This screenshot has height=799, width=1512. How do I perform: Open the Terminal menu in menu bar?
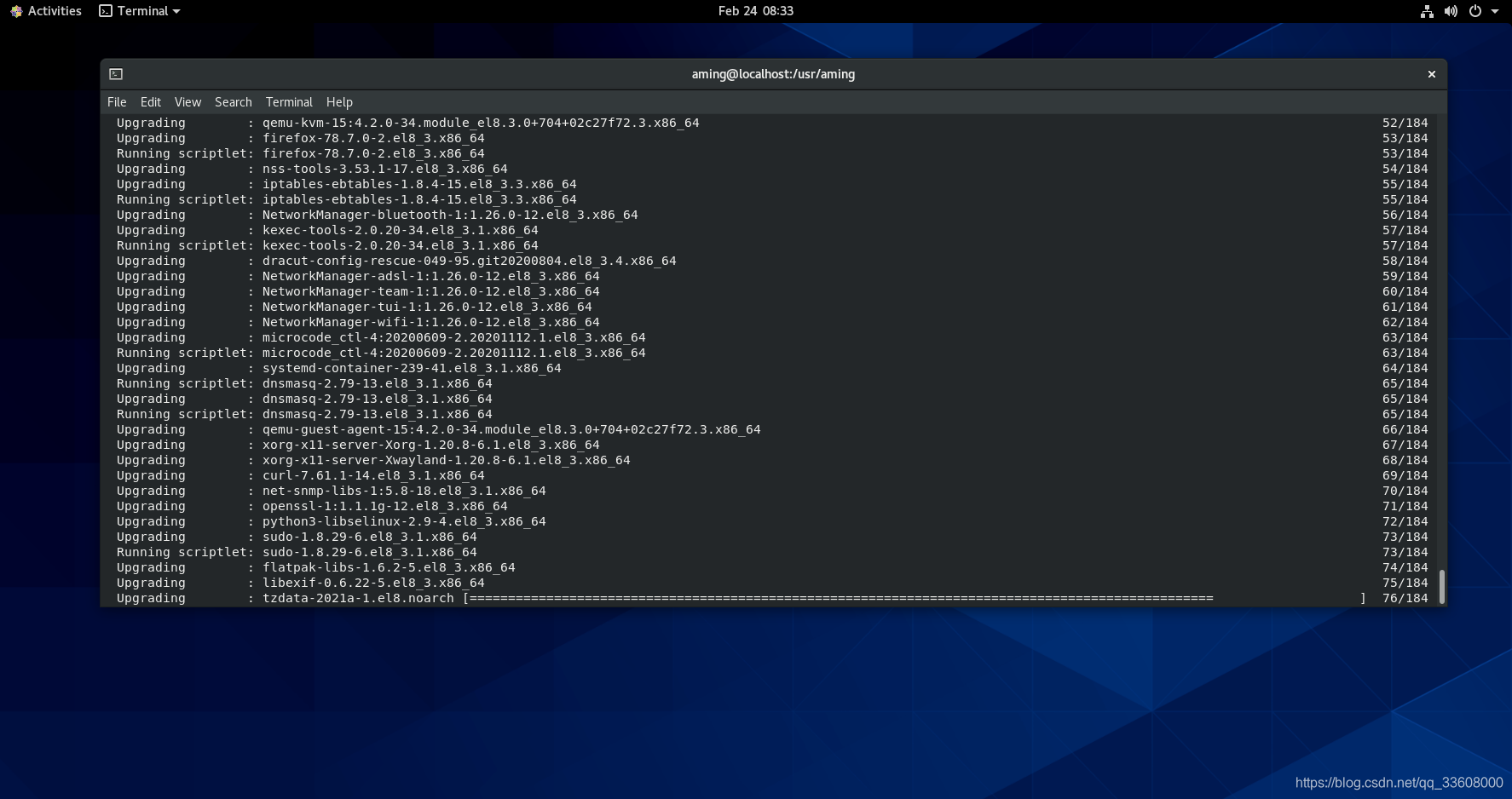[289, 102]
